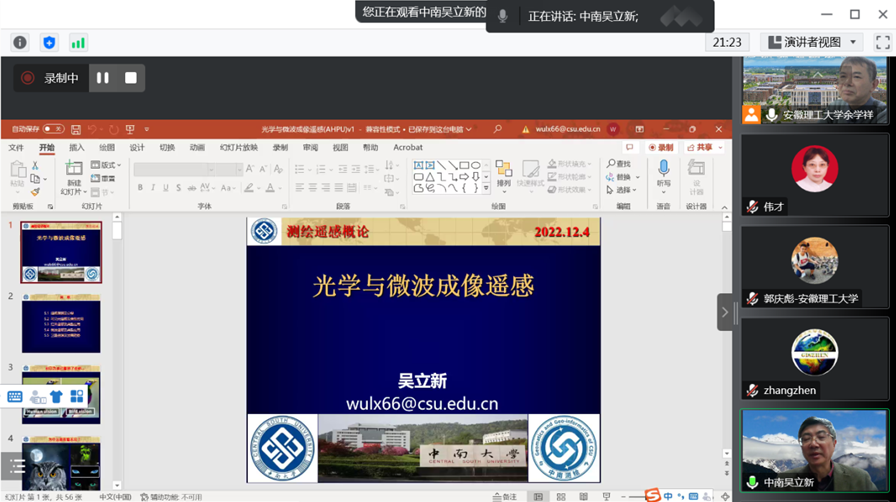Image resolution: width=896 pixels, height=502 pixels.
Task: Click the red 录制 button in ribbon
Action: tap(661, 148)
